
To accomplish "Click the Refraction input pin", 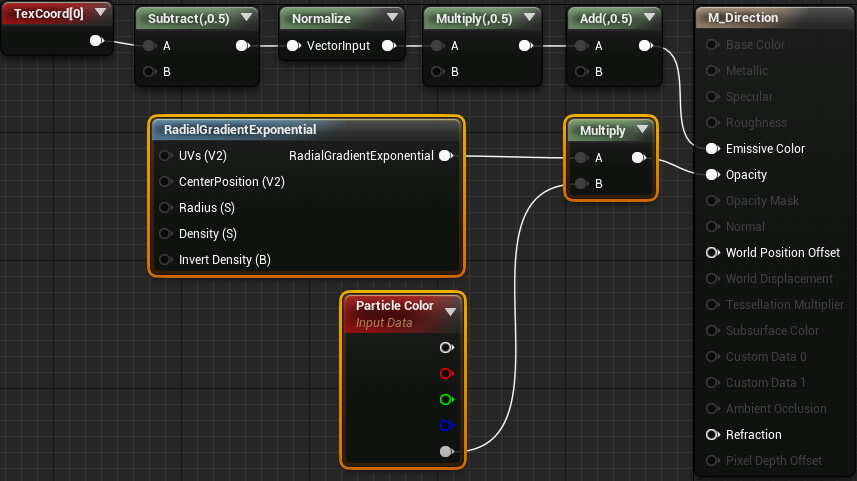I will [x=712, y=435].
